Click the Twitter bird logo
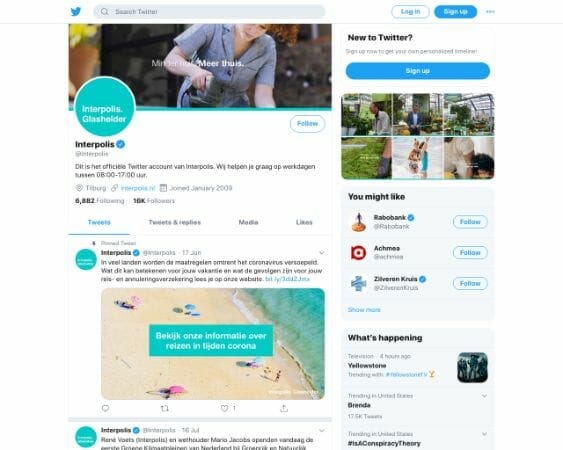Image resolution: width=563 pixels, height=450 pixels. click(x=76, y=11)
